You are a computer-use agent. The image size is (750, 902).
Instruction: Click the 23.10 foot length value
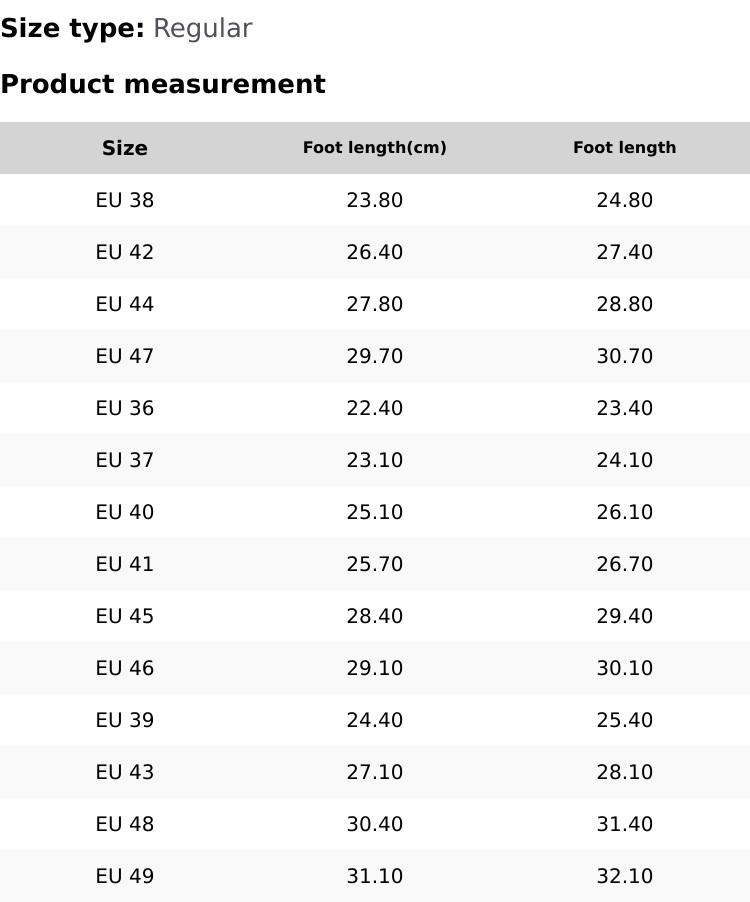click(x=375, y=460)
